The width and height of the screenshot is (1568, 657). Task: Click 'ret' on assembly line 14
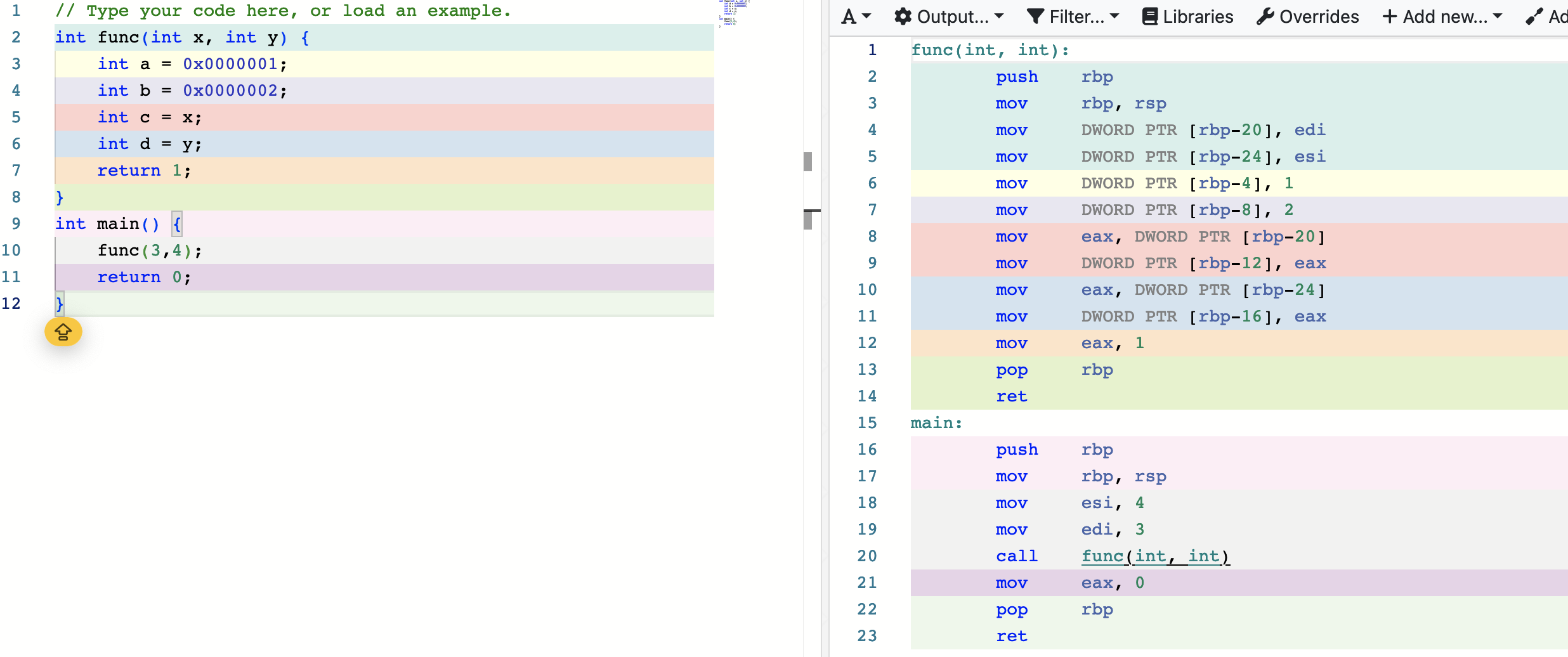point(1012,396)
